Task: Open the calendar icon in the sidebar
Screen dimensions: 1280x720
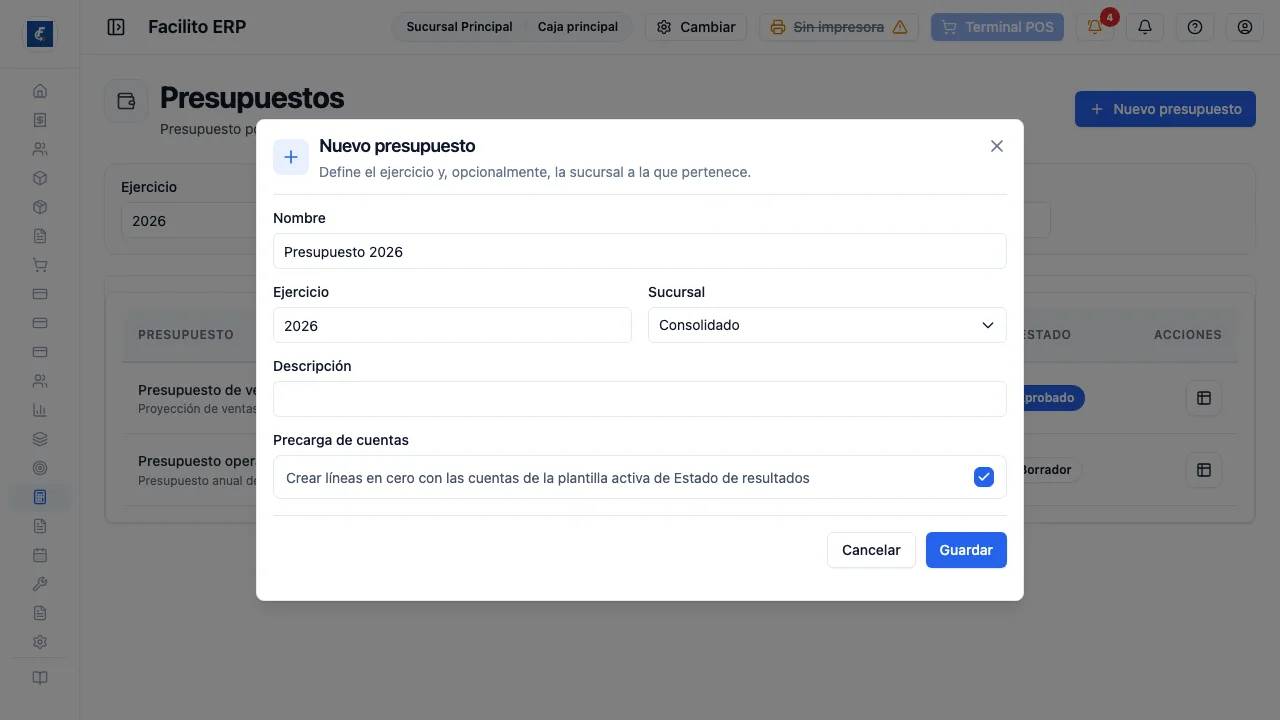Action: click(40, 555)
